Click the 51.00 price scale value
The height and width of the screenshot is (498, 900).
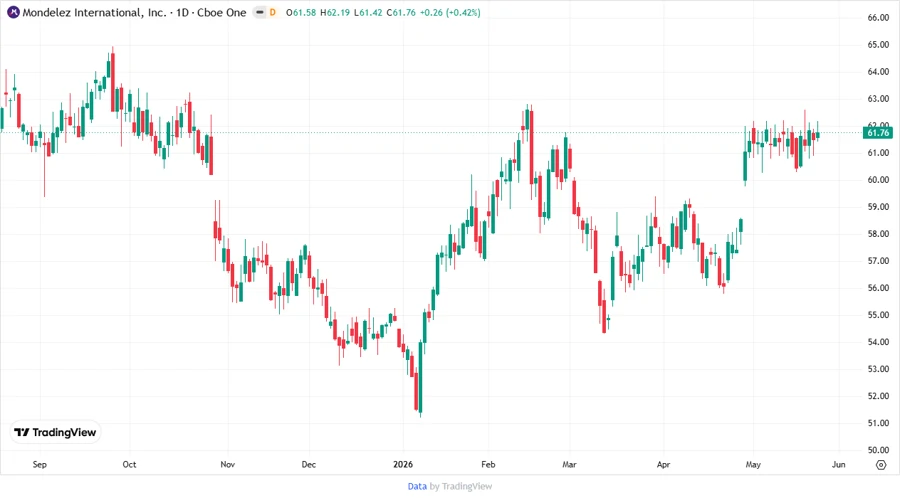878,423
